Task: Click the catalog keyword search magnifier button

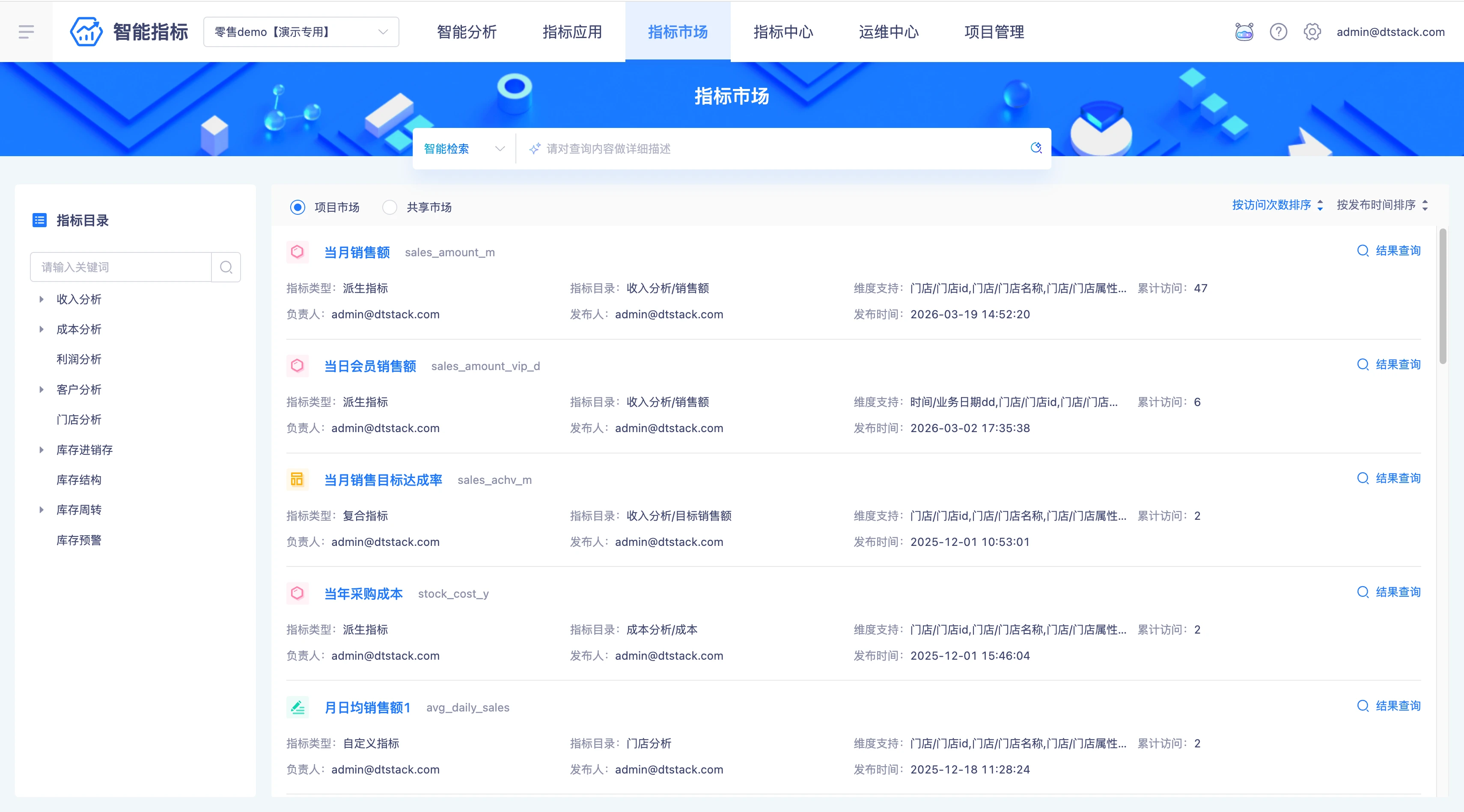Action: point(226,267)
